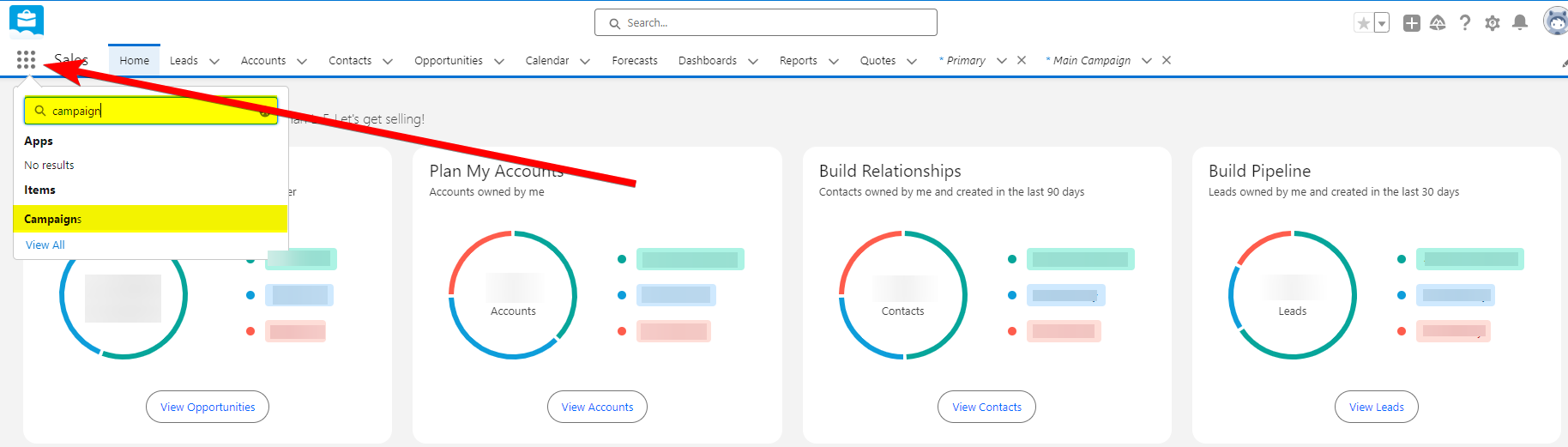Image resolution: width=1568 pixels, height=447 pixels.
Task: Expand the Quotes tab chevron menu
Action: point(912,61)
